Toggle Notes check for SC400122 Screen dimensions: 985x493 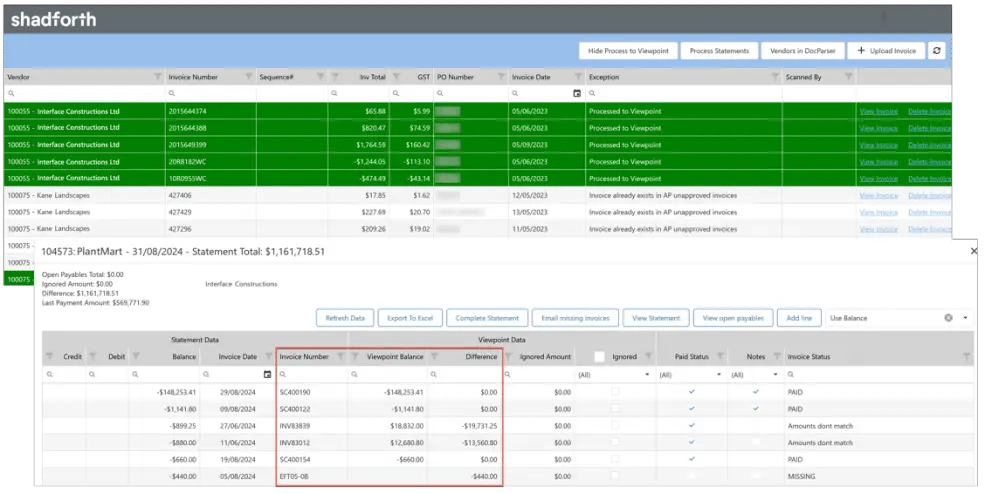pos(756,409)
